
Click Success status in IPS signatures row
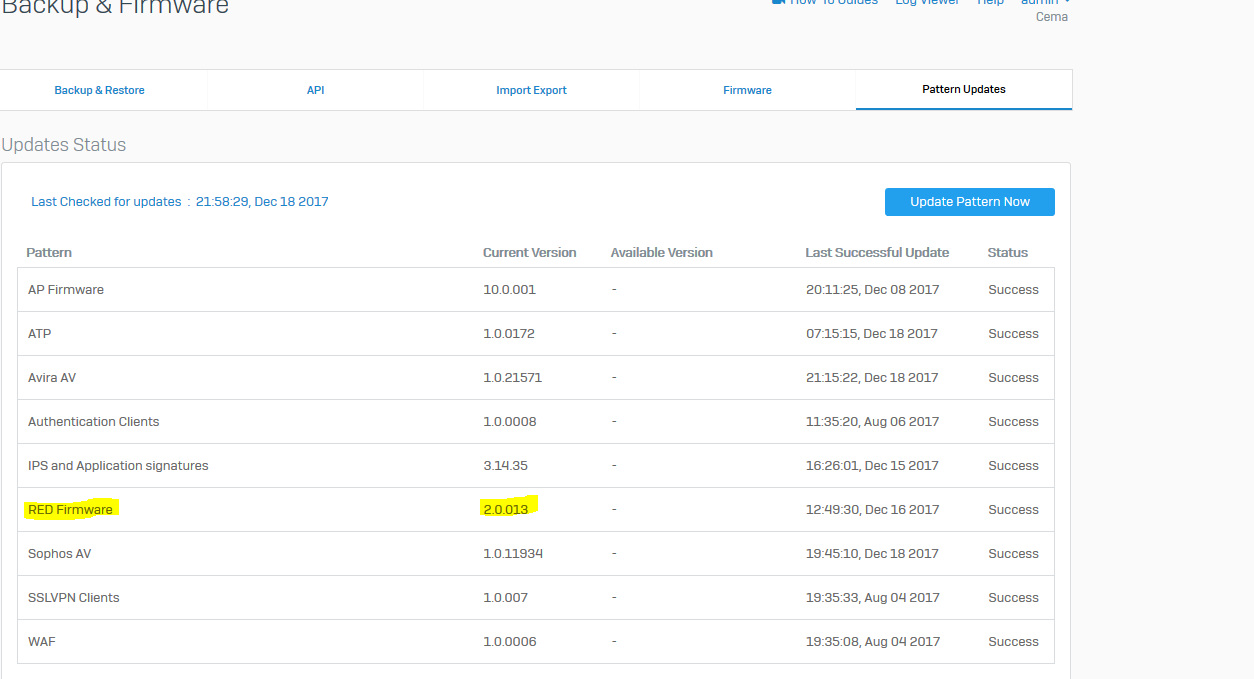point(1013,466)
